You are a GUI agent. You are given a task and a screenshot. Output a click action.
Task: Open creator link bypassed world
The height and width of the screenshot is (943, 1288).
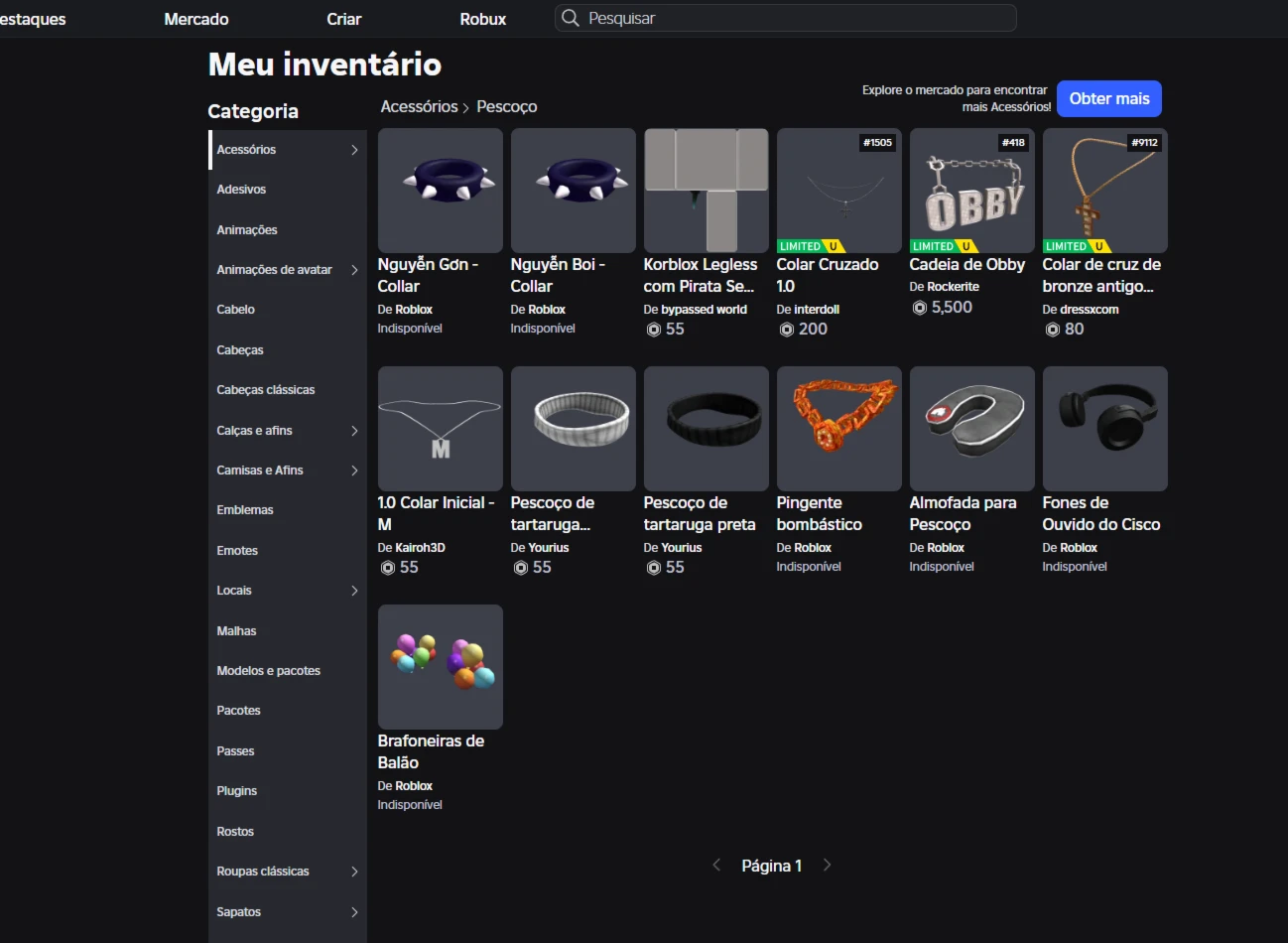point(704,310)
